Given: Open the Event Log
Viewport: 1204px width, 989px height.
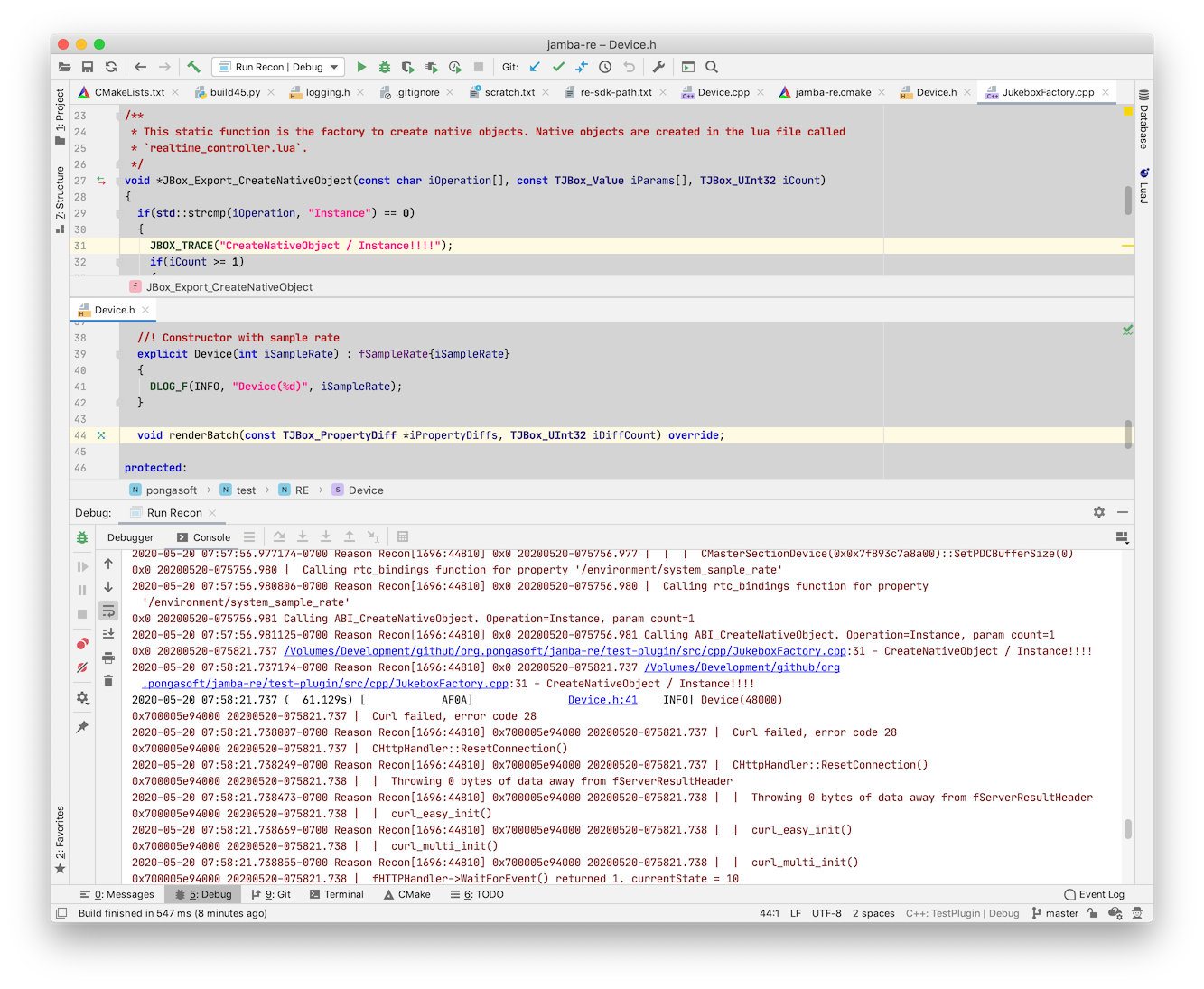Looking at the screenshot, I should point(1094,894).
